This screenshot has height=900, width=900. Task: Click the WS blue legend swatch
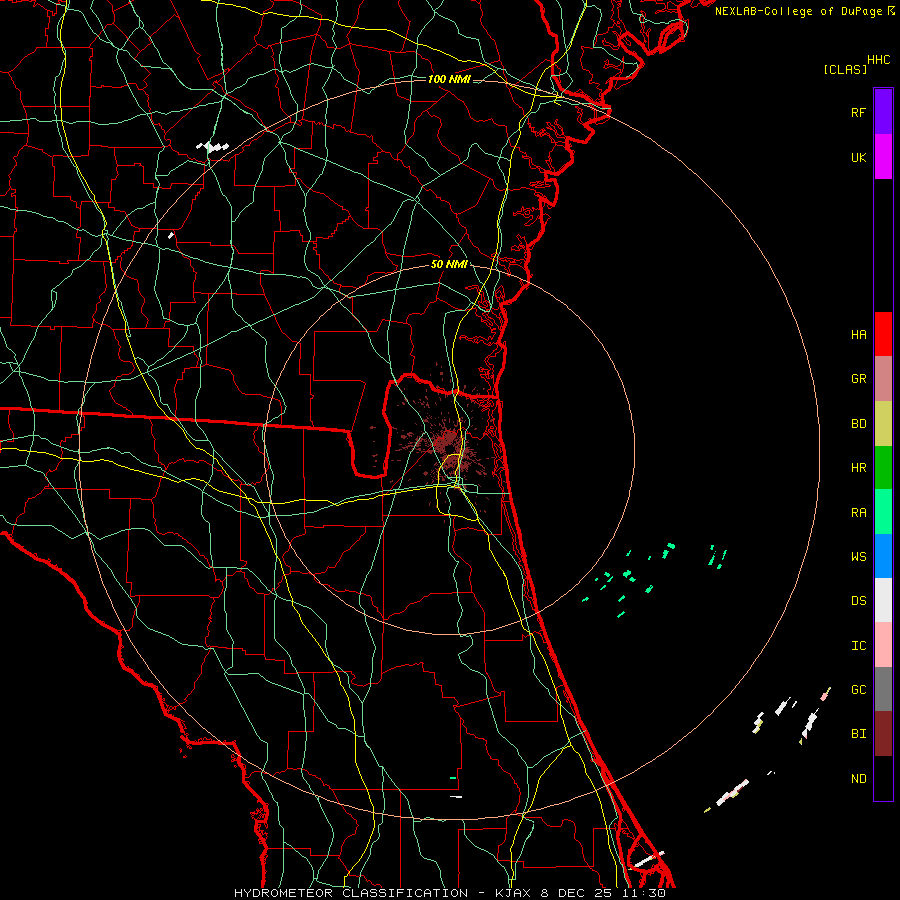click(883, 556)
